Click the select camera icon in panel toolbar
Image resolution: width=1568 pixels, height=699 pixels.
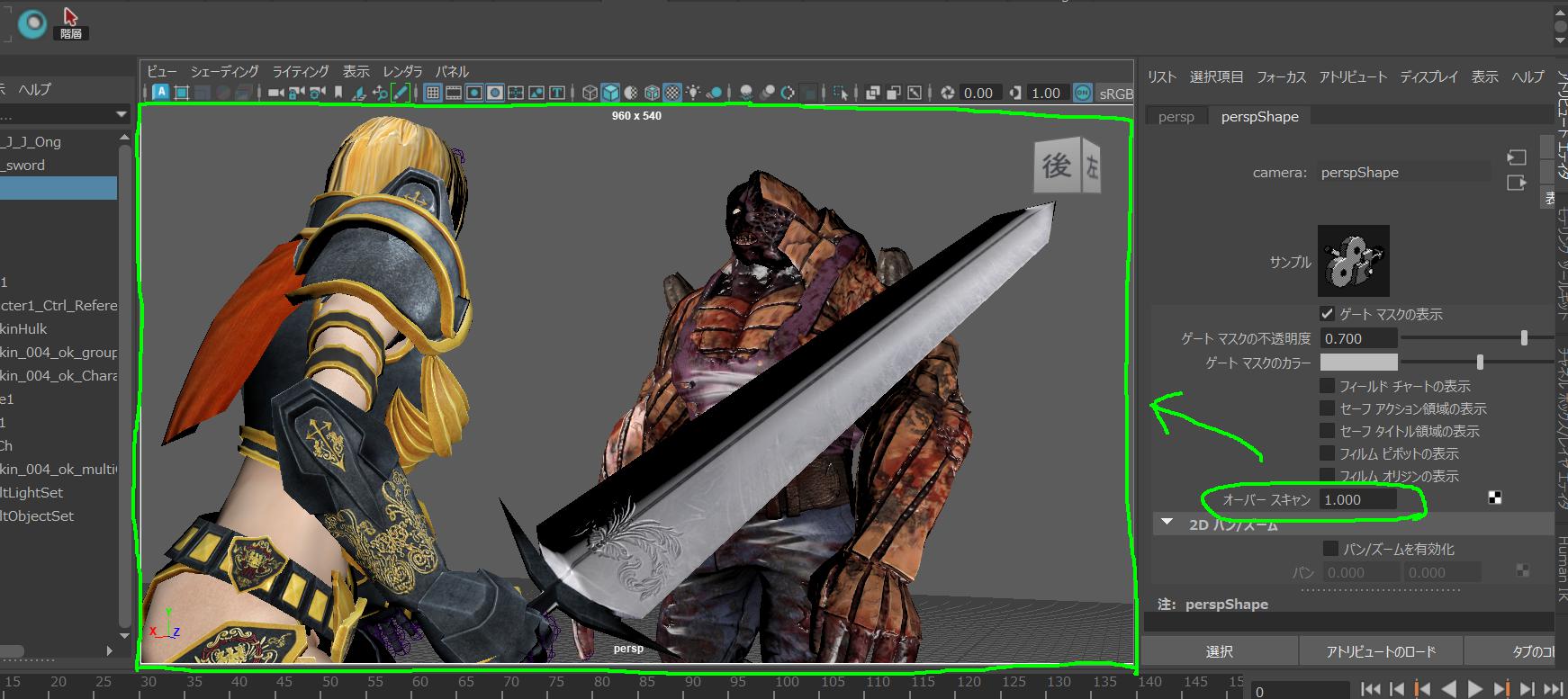tap(276, 93)
